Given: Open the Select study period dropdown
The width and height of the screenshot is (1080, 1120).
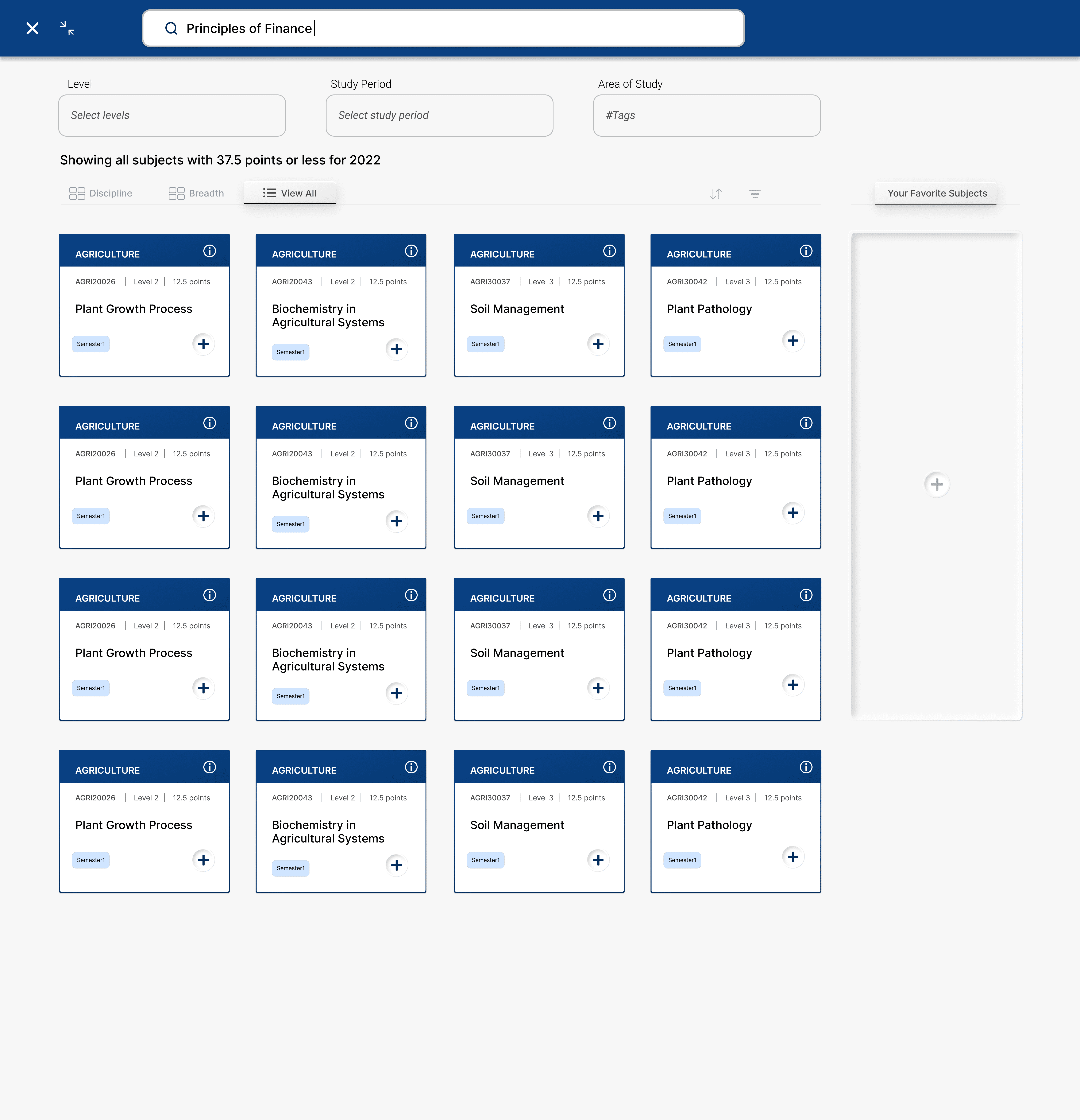Looking at the screenshot, I should [439, 115].
